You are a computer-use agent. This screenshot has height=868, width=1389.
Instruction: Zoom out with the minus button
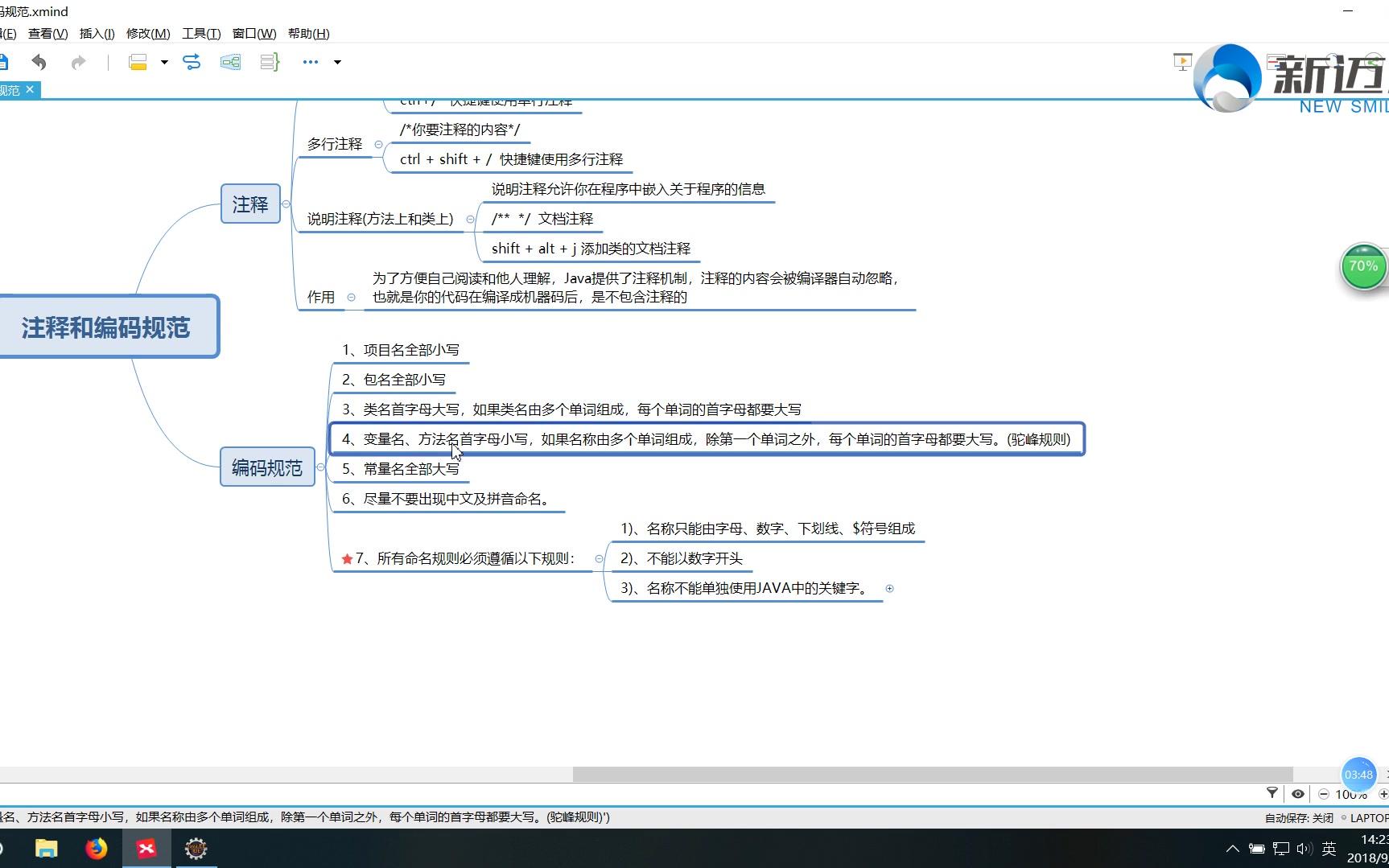coord(1324,794)
